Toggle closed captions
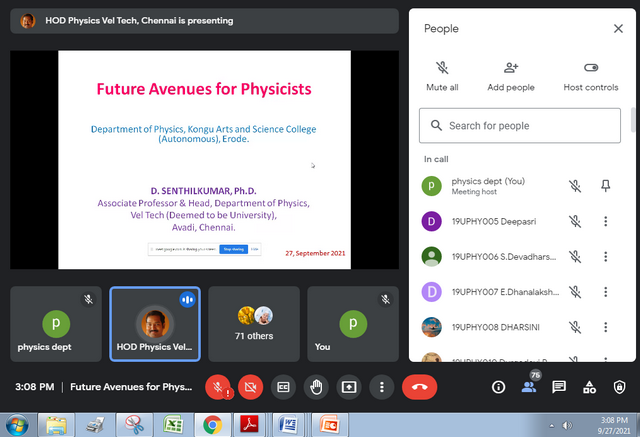 (x=284, y=386)
